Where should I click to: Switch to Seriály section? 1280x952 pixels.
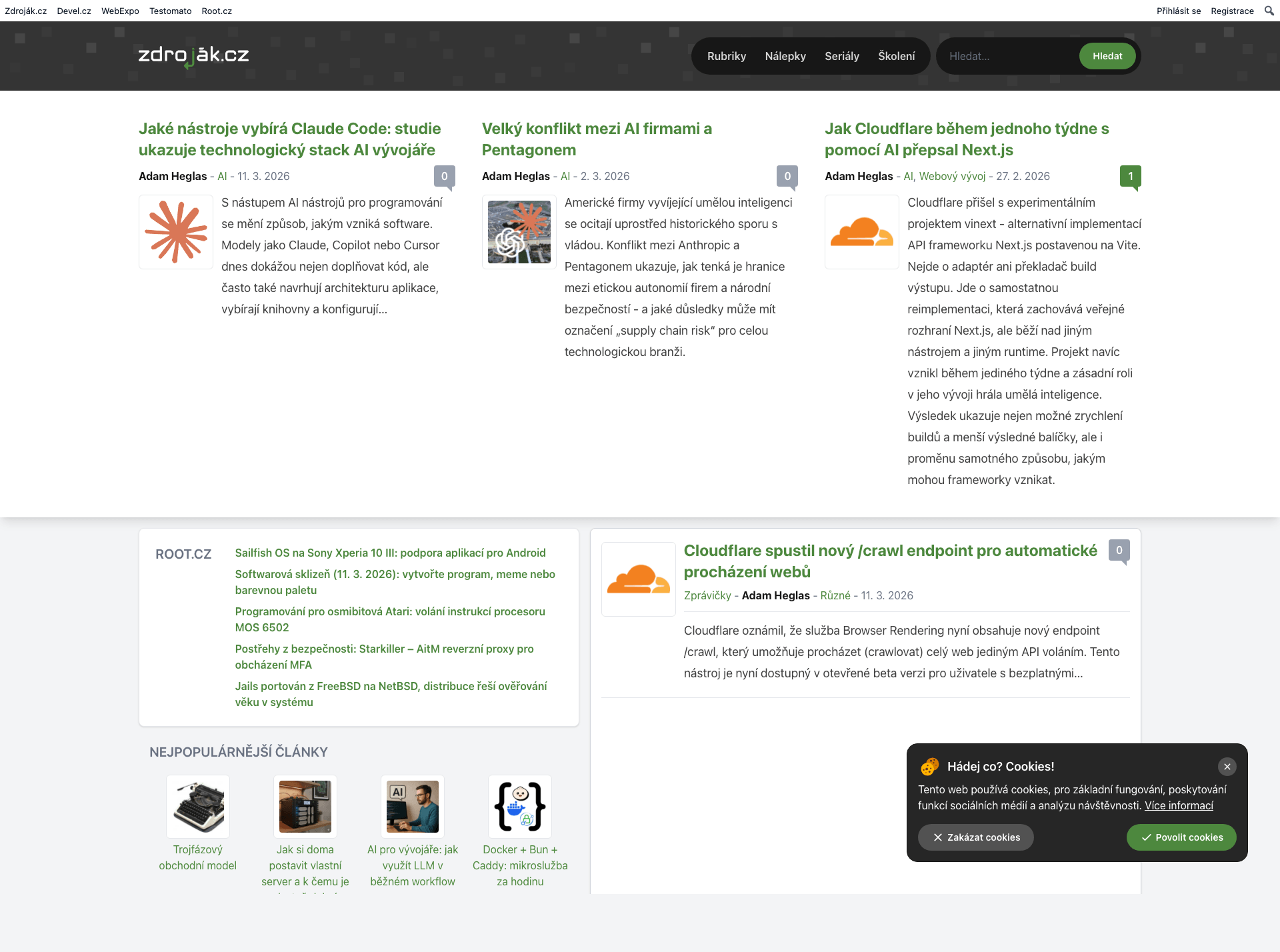[x=841, y=56]
